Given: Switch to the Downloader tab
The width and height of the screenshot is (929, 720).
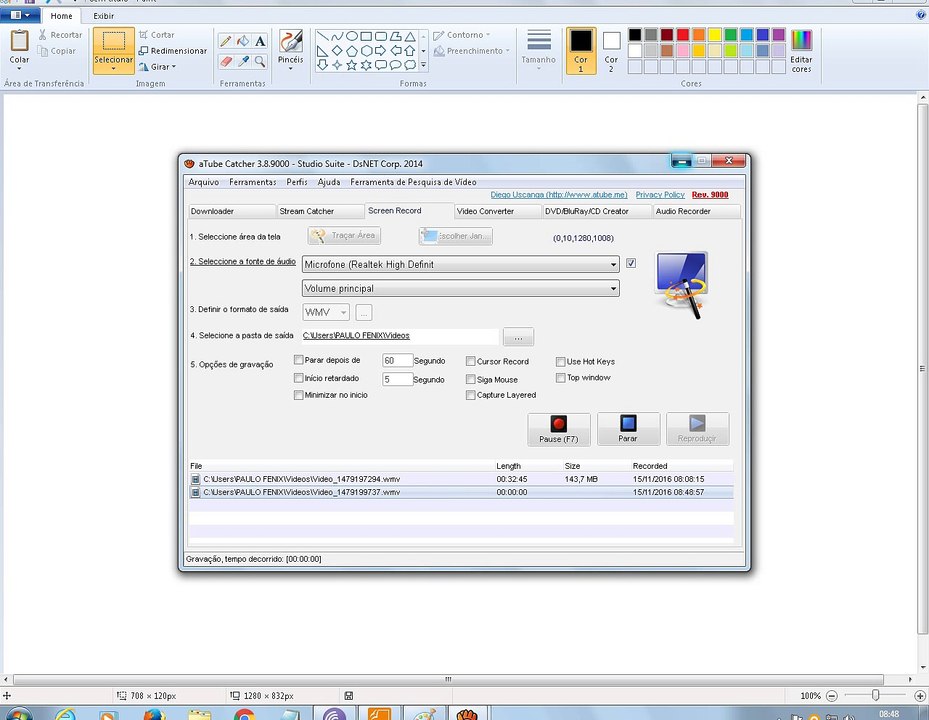Looking at the screenshot, I should [x=232, y=211].
